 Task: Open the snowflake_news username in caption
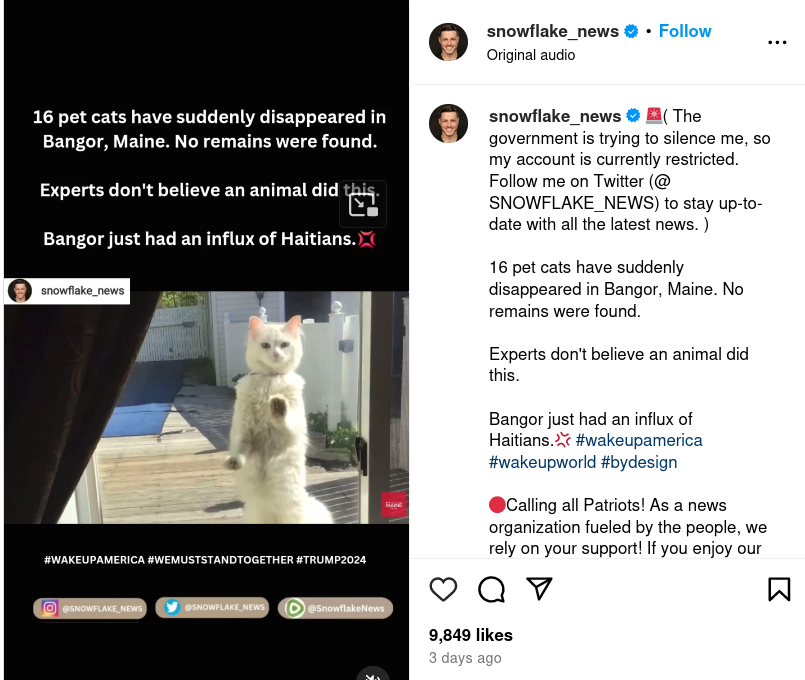point(555,116)
